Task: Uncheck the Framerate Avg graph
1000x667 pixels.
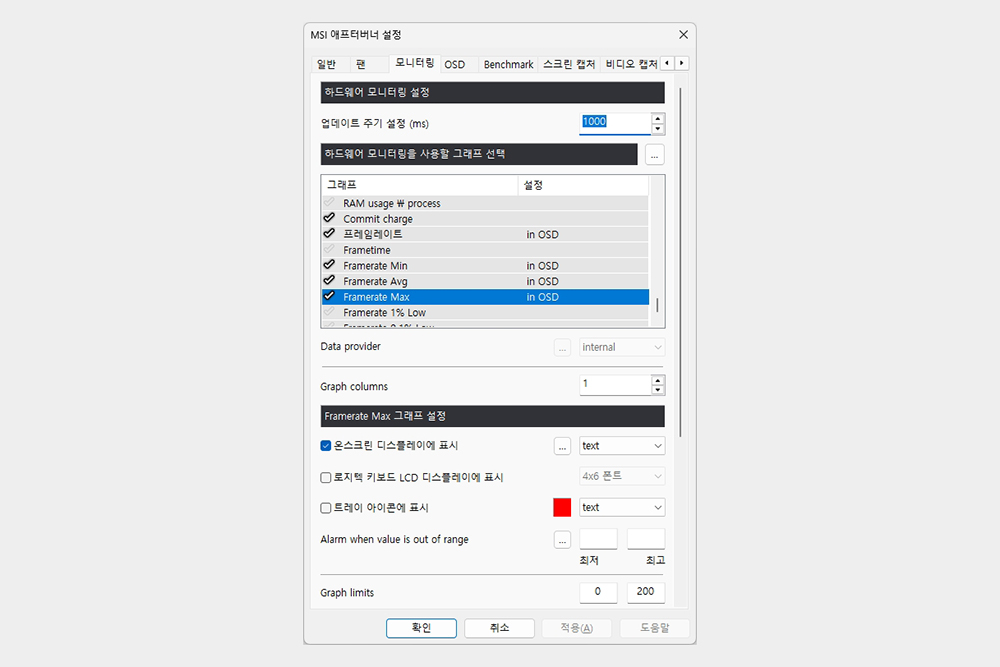Action: click(x=329, y=281)
